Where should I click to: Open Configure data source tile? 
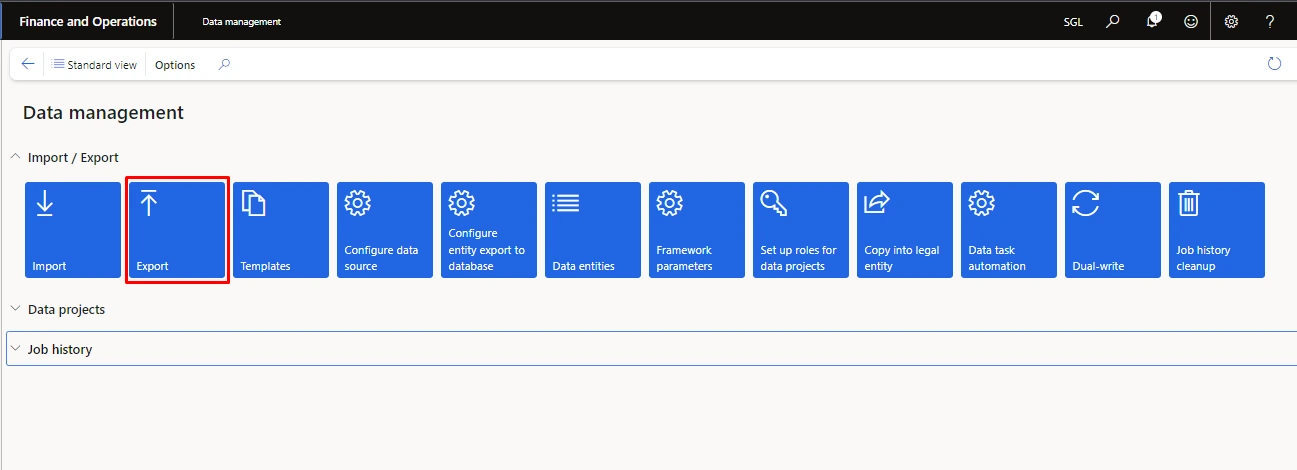click(x=385, y=230)
